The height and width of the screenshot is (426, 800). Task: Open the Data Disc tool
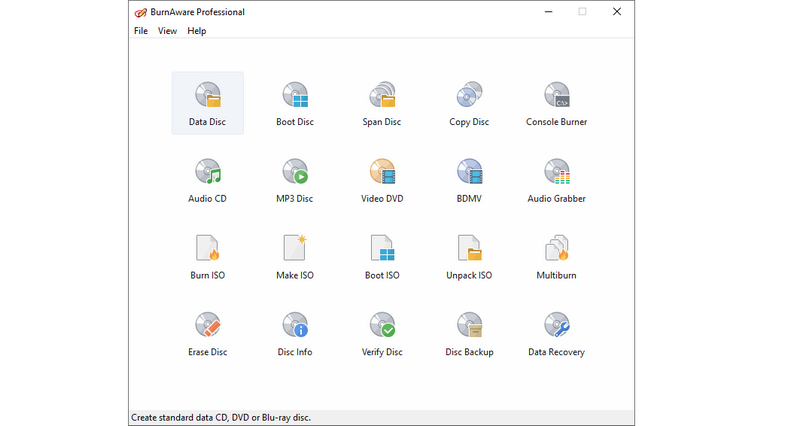[208, 104]
